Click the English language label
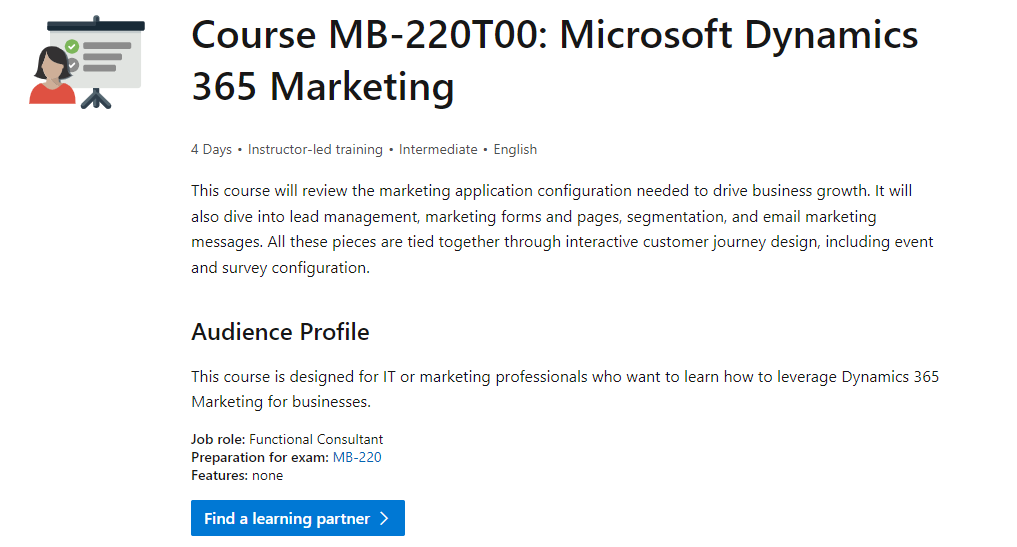The width and height of the screenshot is (1017, 547). pos(515,149)
